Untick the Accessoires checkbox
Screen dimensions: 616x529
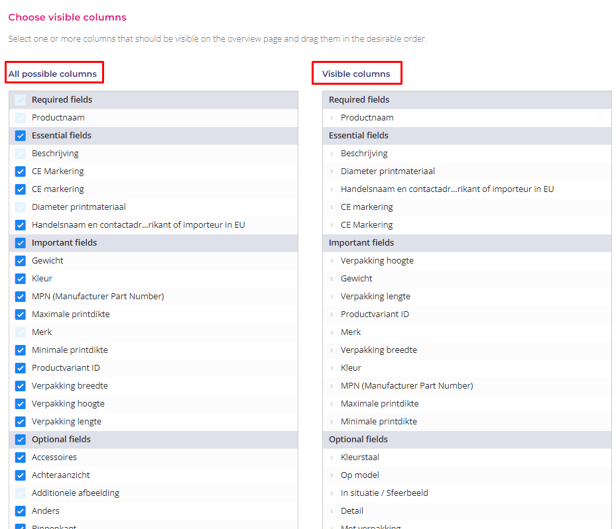coord(20,457)
